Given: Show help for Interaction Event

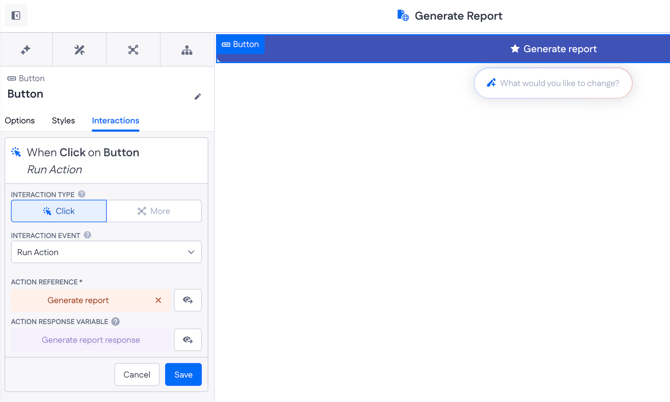Looking at the screenshot, I should (87, 235).
